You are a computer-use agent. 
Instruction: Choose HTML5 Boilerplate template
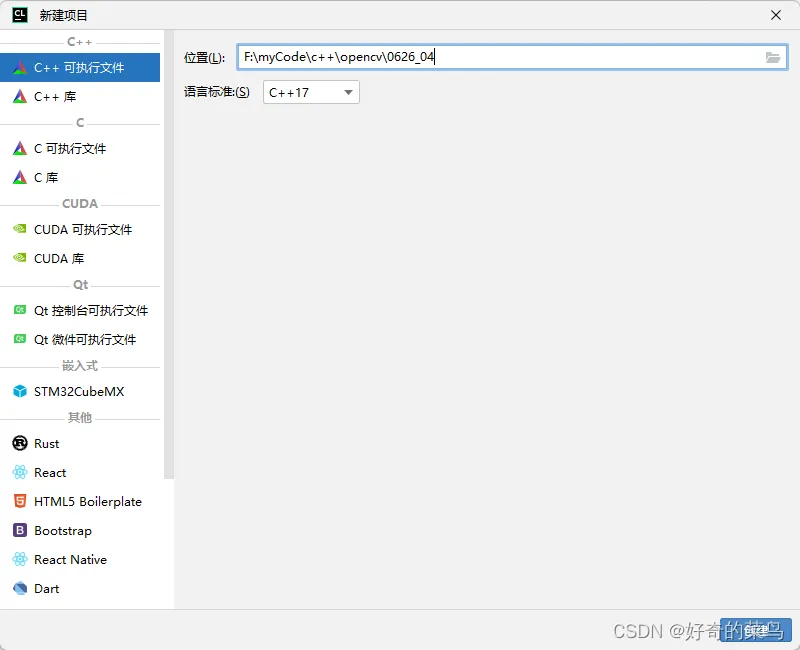80,502
